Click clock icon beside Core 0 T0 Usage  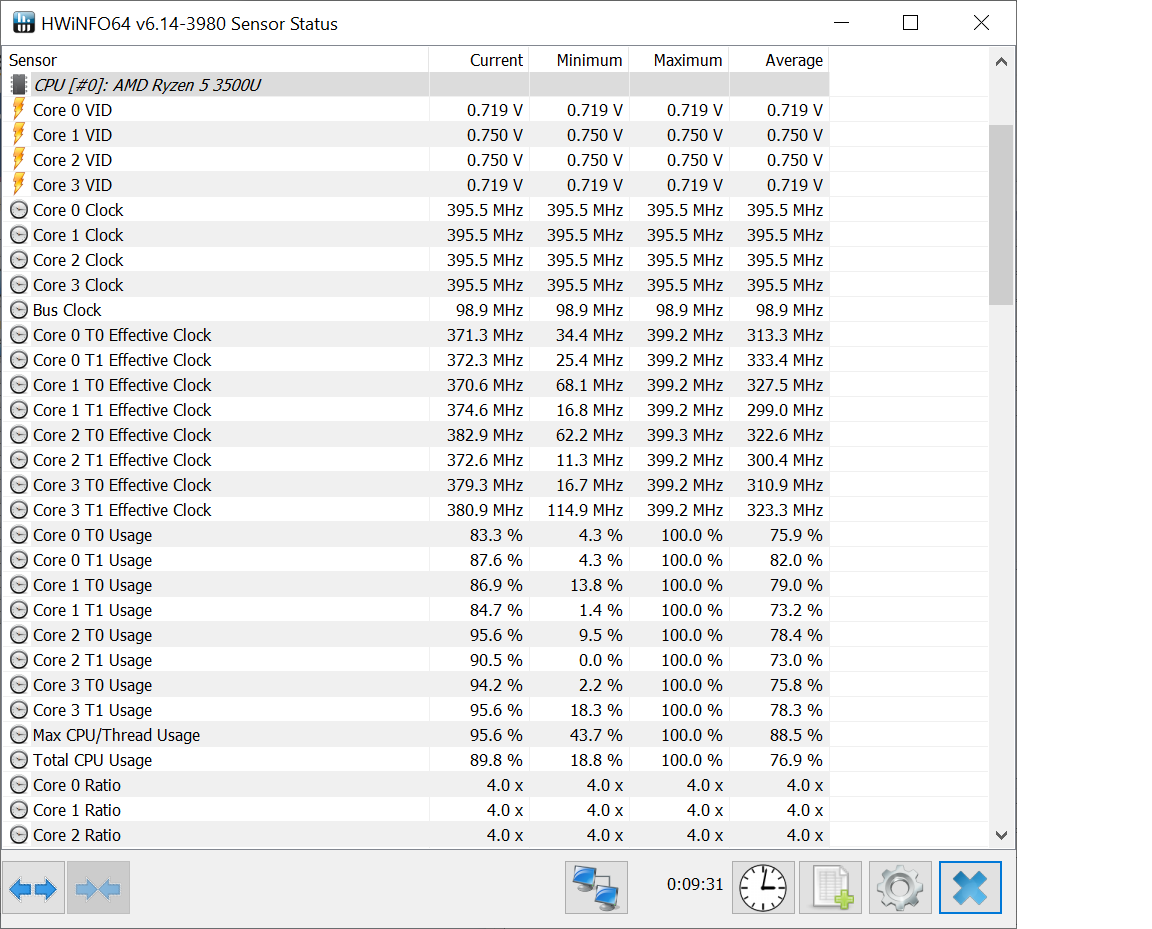coord(19,535)
